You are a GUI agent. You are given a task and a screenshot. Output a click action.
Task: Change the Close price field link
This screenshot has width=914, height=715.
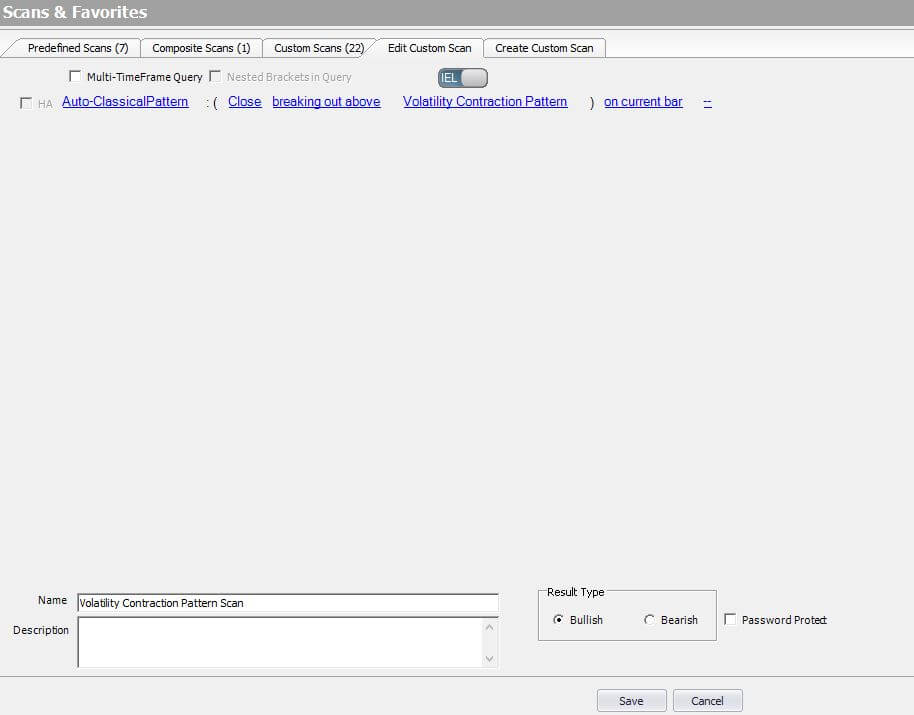244,102
